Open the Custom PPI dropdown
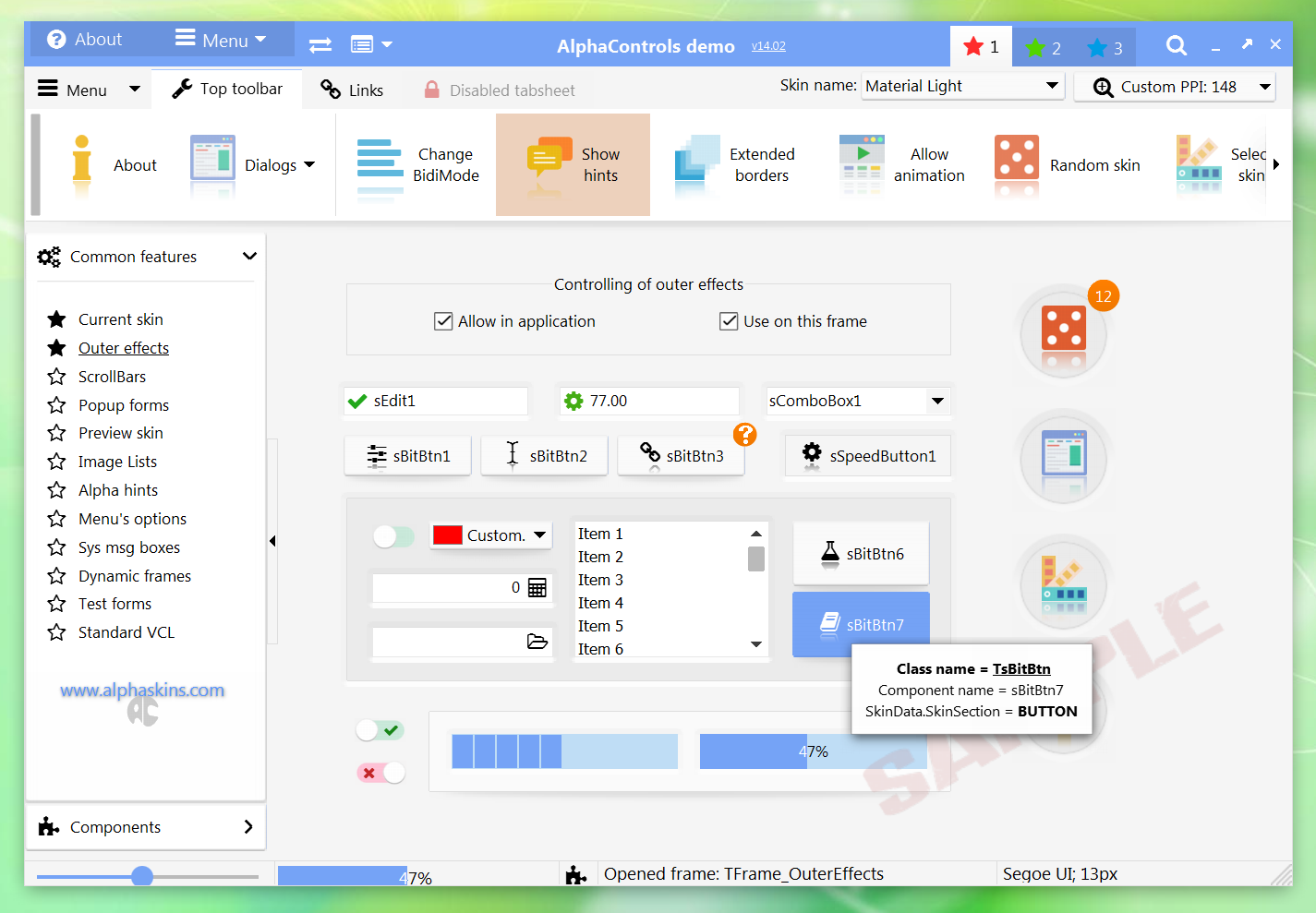The height and width of the screenshot is (913, 1316). point(1265,87)
